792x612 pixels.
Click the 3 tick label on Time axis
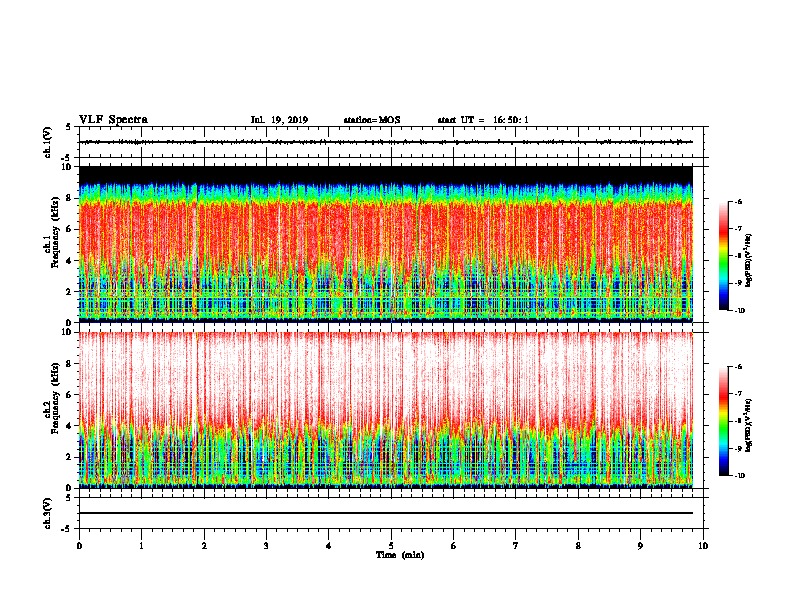(x=266, y=545)
